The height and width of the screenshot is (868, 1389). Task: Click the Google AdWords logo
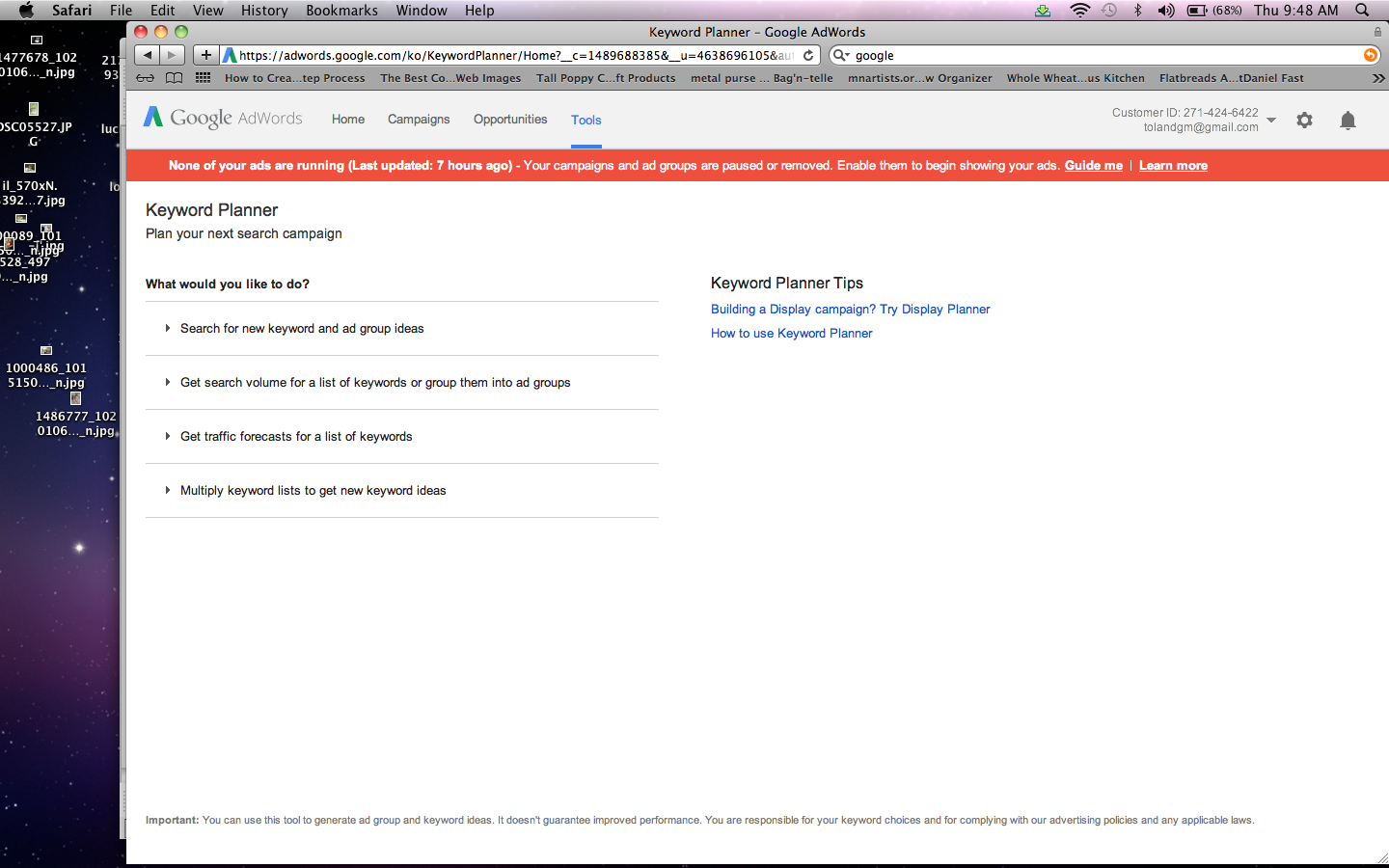223,118
